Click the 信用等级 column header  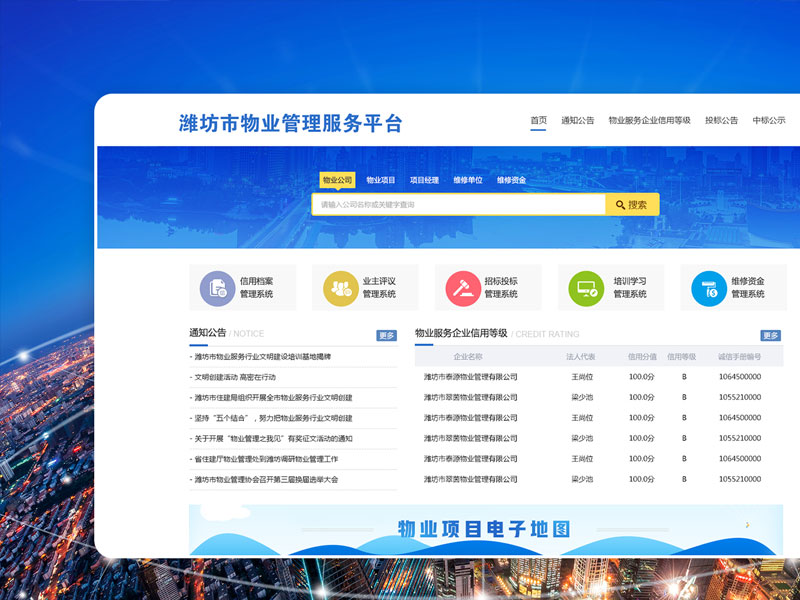(682, 357)
